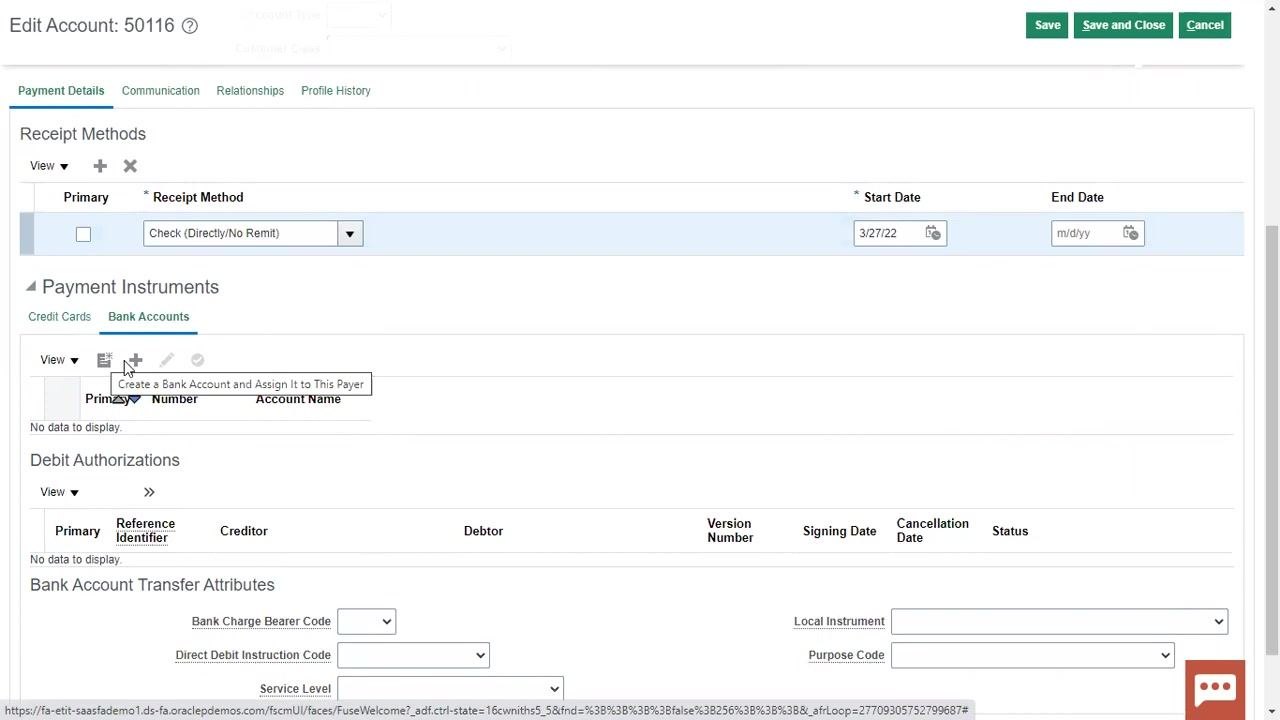This screenshot has width=1280, height=720.
Task: Expand Receipt Method dropdown arrow
Action: [350, 234]
